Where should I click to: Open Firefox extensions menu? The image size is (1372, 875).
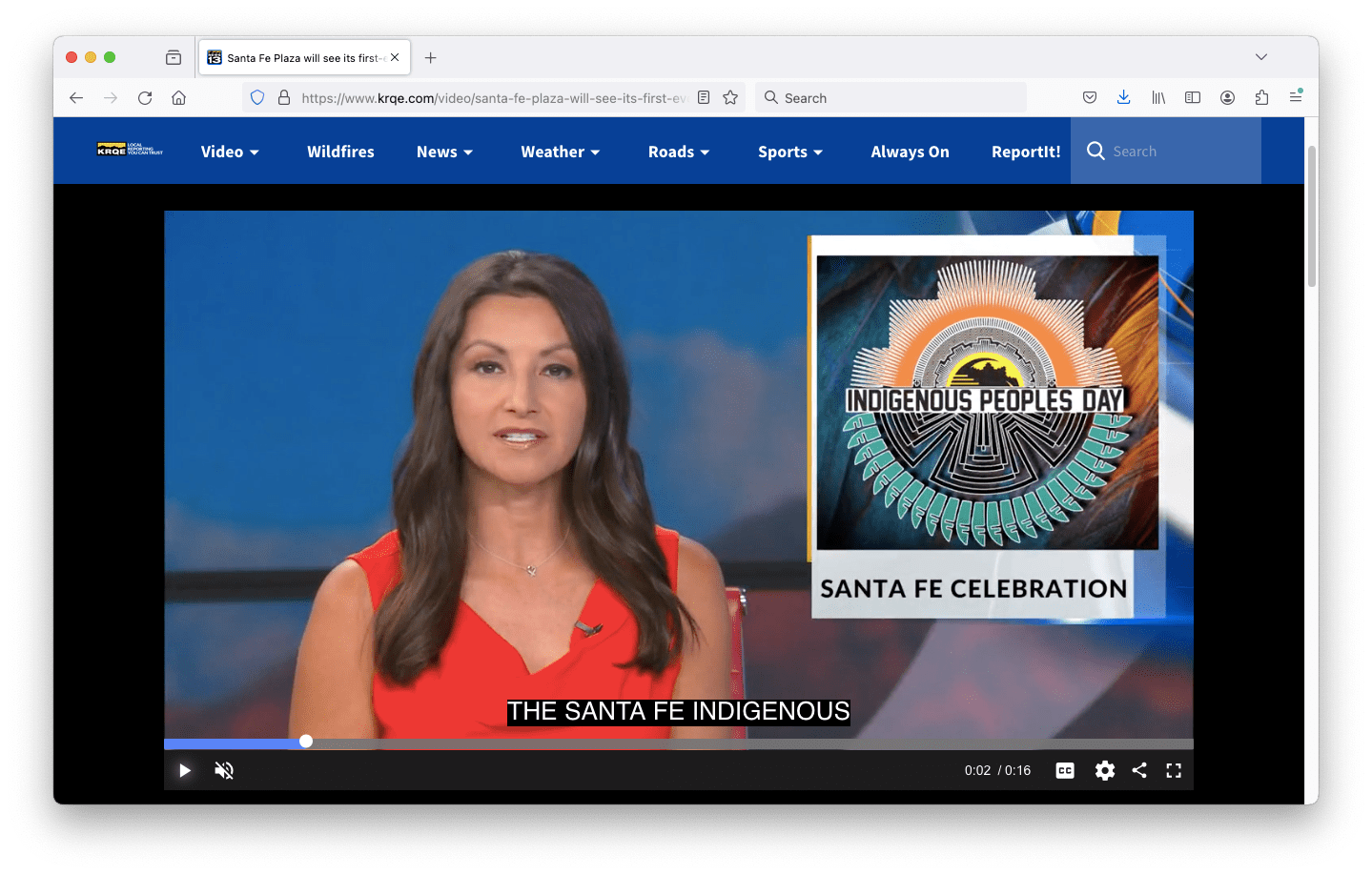point(1261,97)
